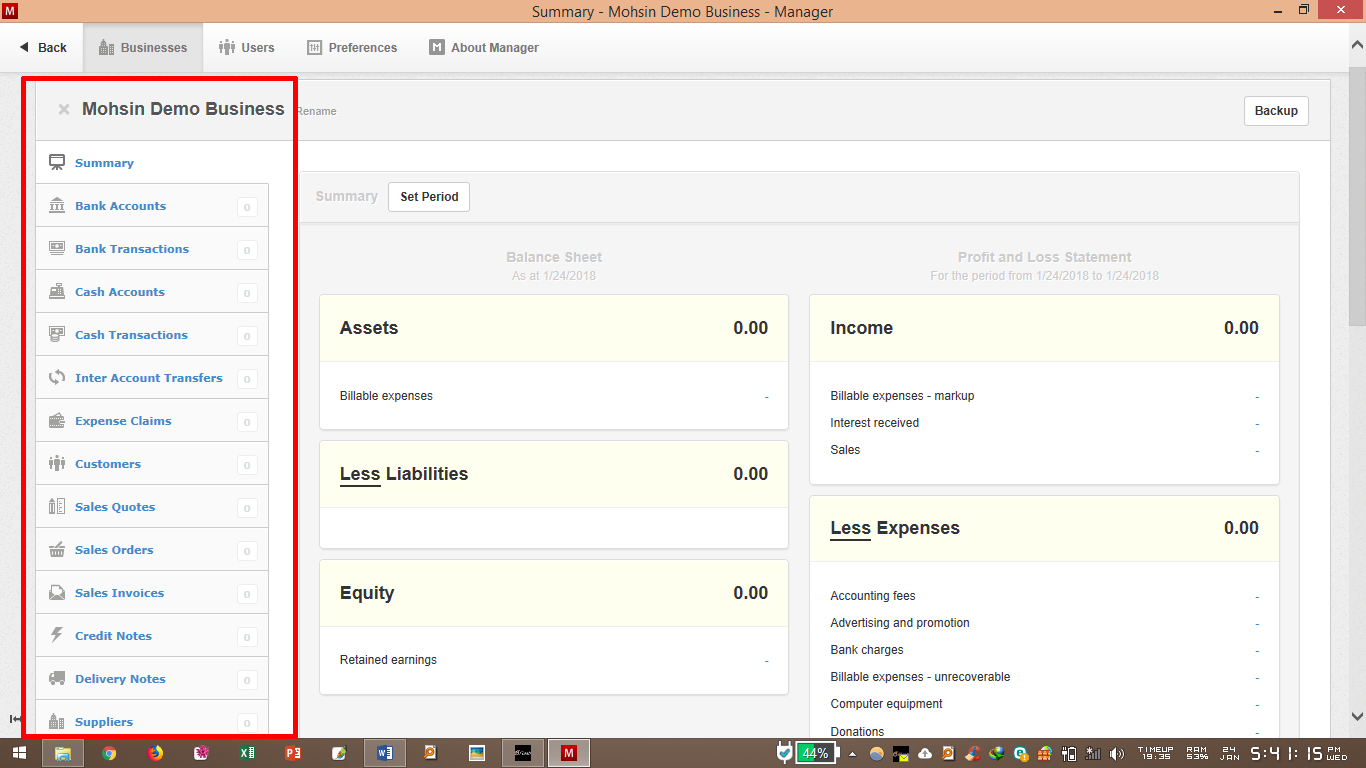Go to Cash Transactions
The image size is (1366, 768).
[131, 335]
